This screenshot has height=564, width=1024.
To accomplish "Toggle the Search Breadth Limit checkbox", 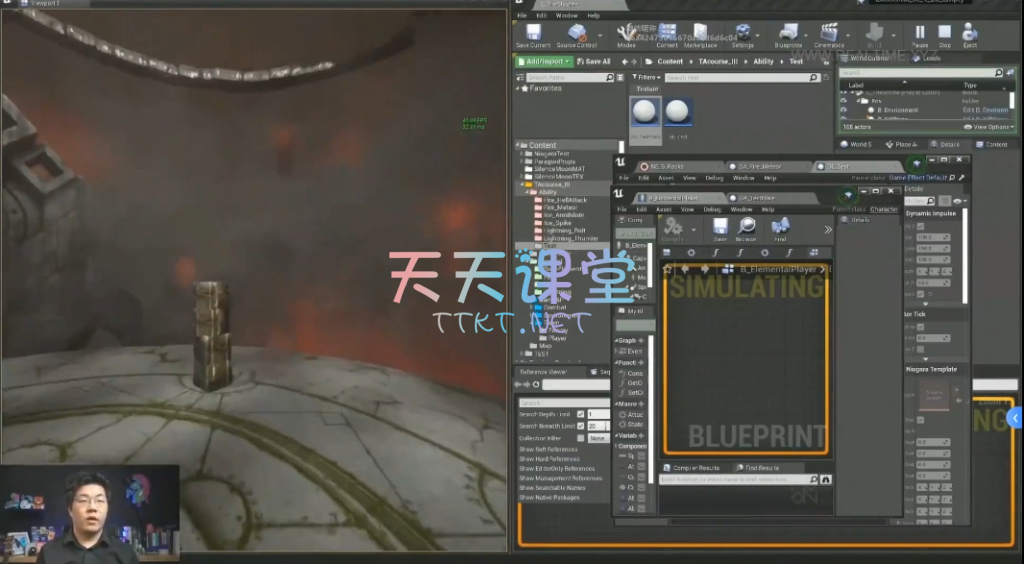I will tap(582, 426).
